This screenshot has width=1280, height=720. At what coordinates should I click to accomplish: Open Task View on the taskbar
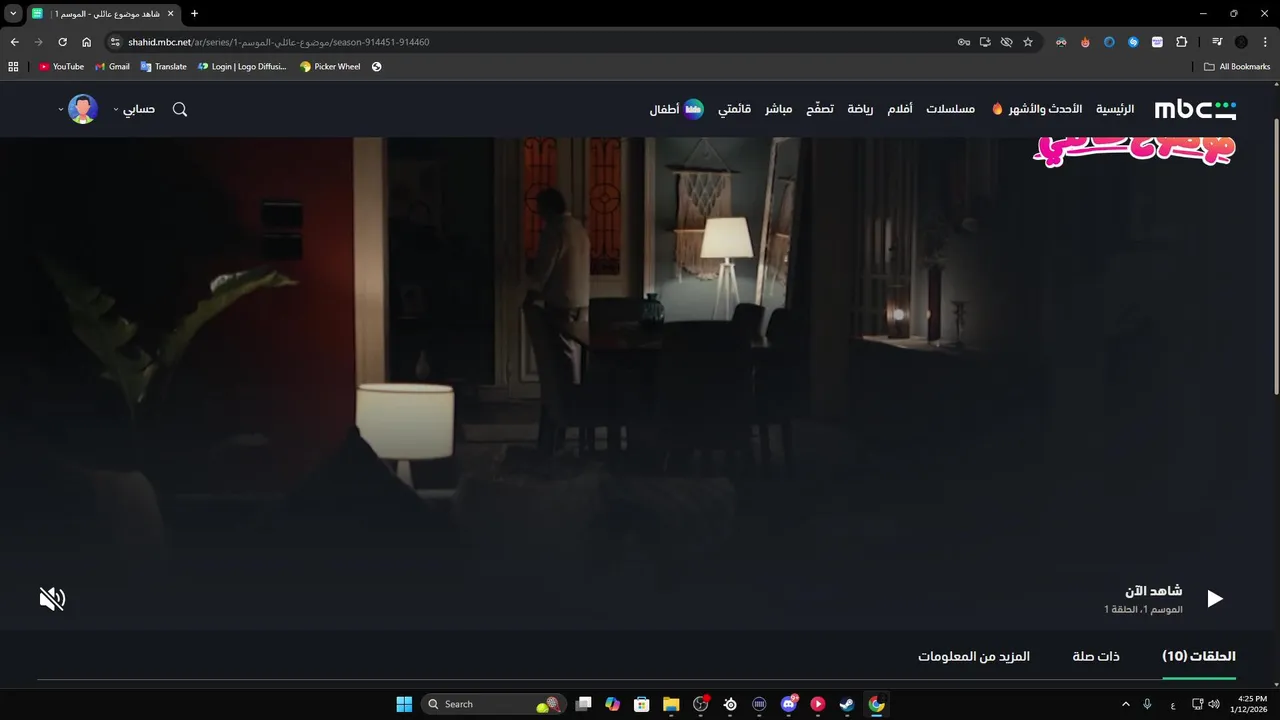click(x=584, y=704)
